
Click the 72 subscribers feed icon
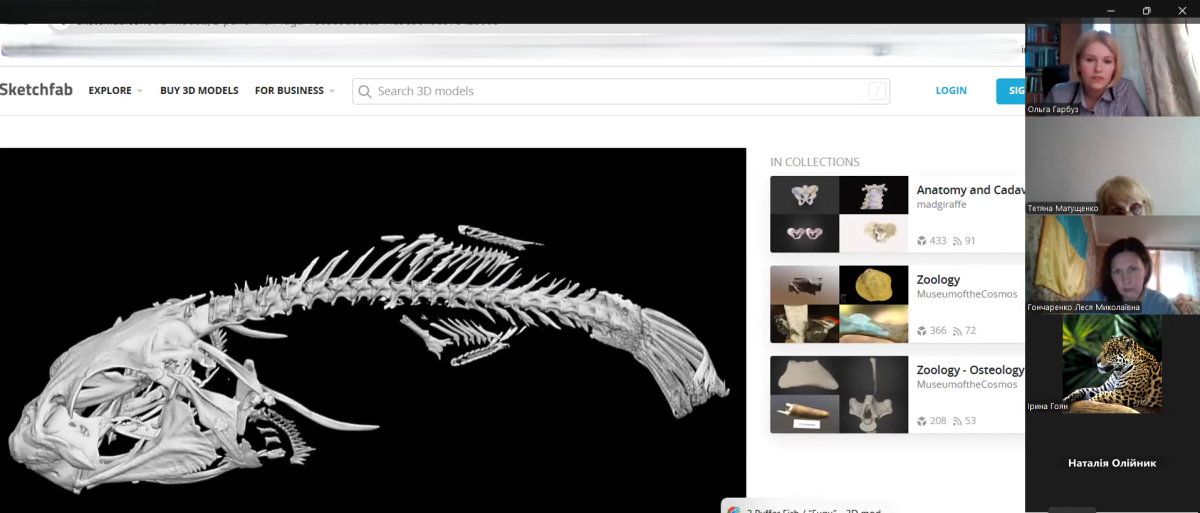(x=957, y=331)
